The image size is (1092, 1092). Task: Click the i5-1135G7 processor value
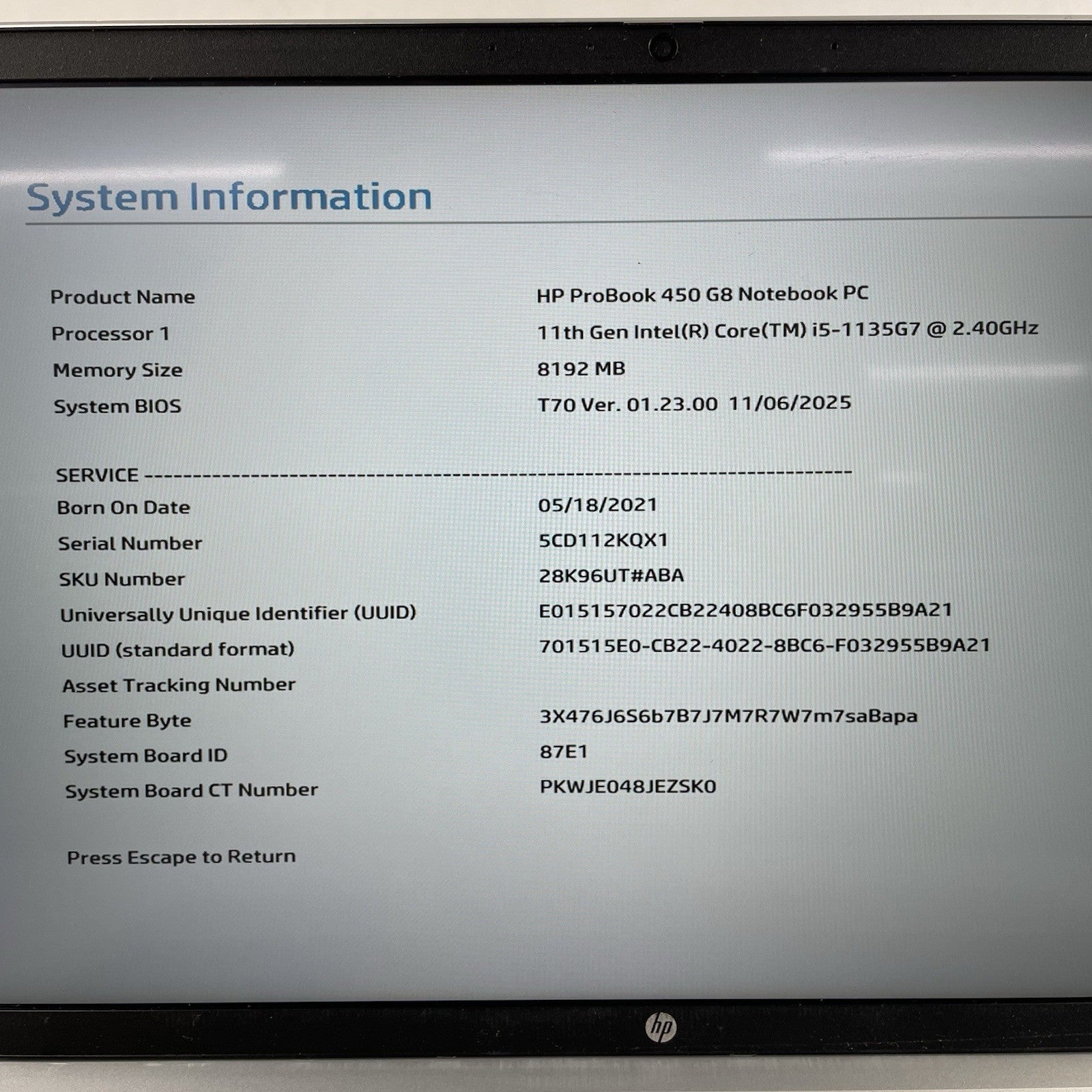coord(788,330)
